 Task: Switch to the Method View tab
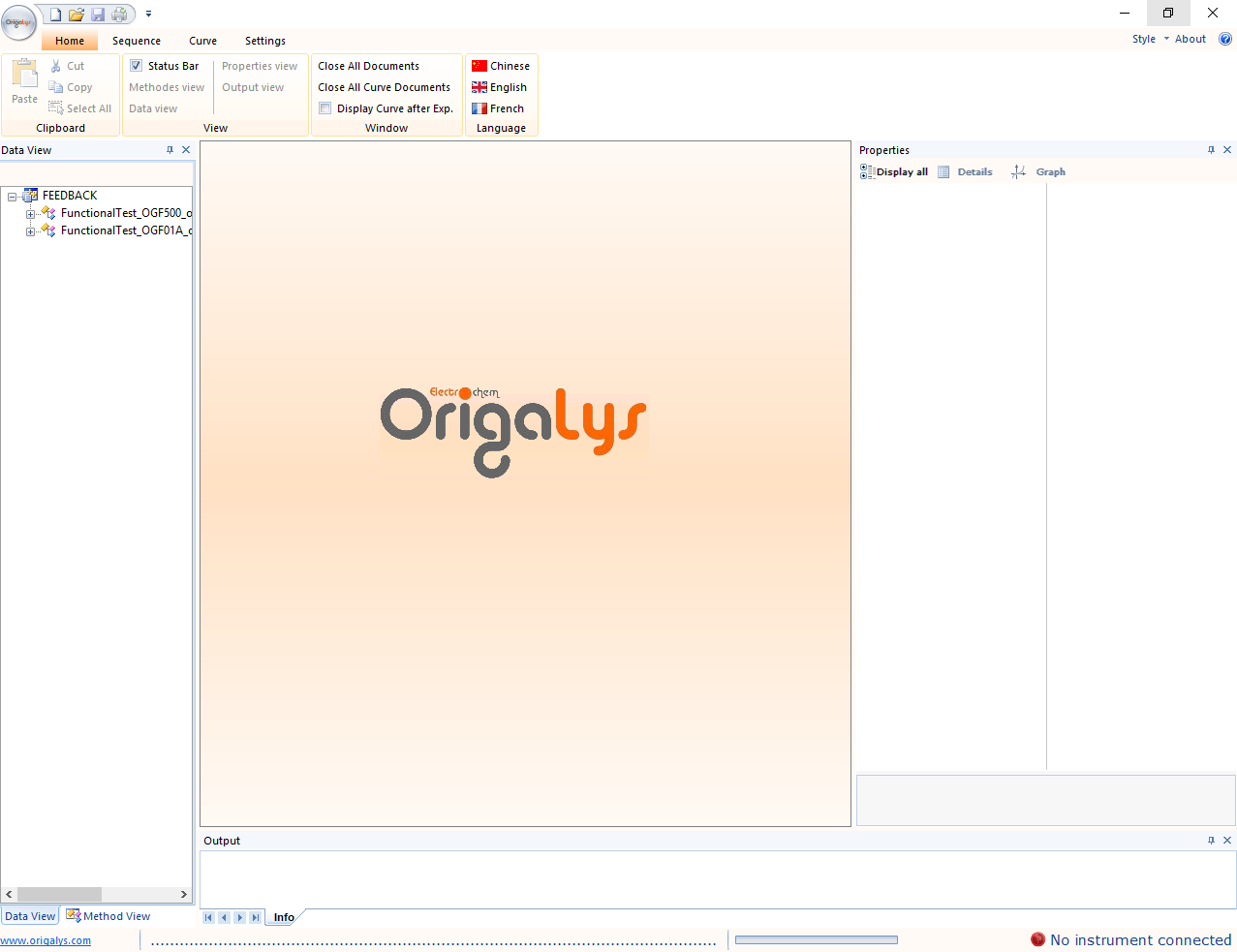tap(108, 916)
